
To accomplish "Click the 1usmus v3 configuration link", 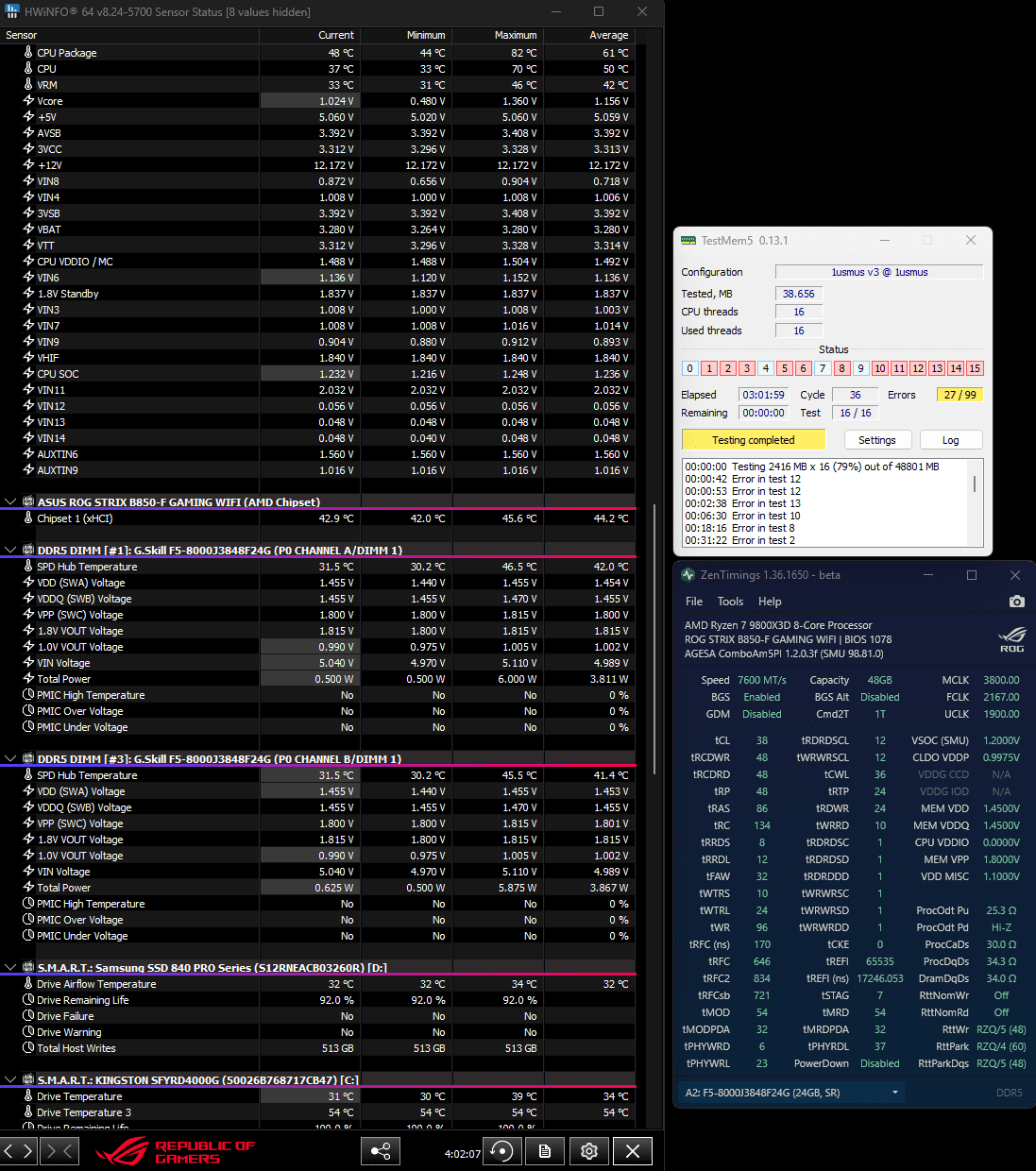I will tap(879, 272).
